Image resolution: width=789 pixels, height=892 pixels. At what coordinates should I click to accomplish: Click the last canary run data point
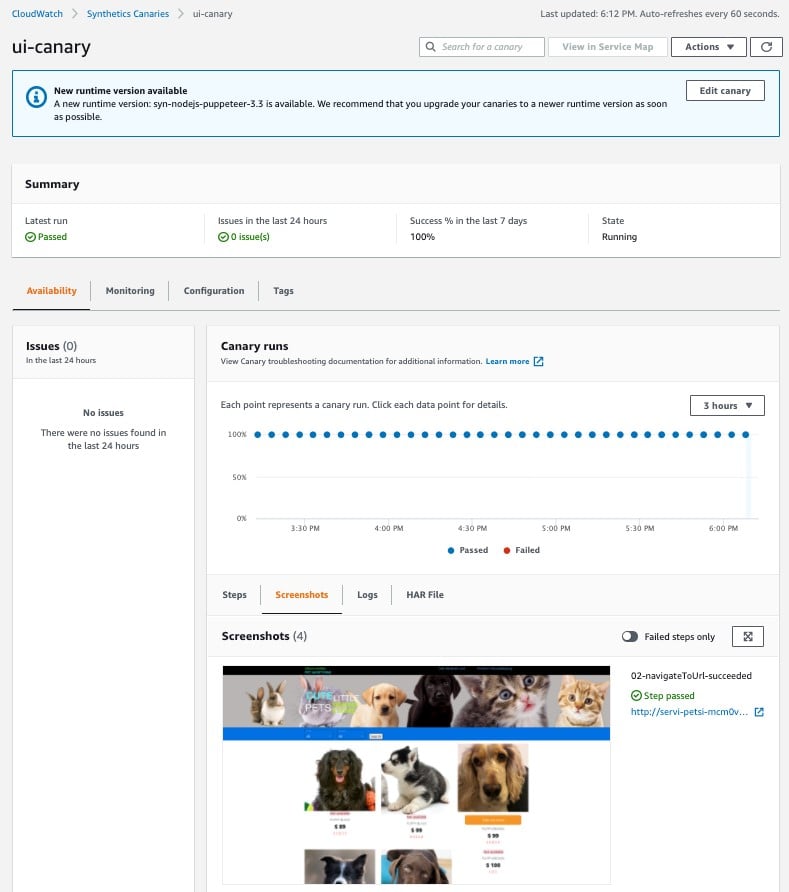745,435
